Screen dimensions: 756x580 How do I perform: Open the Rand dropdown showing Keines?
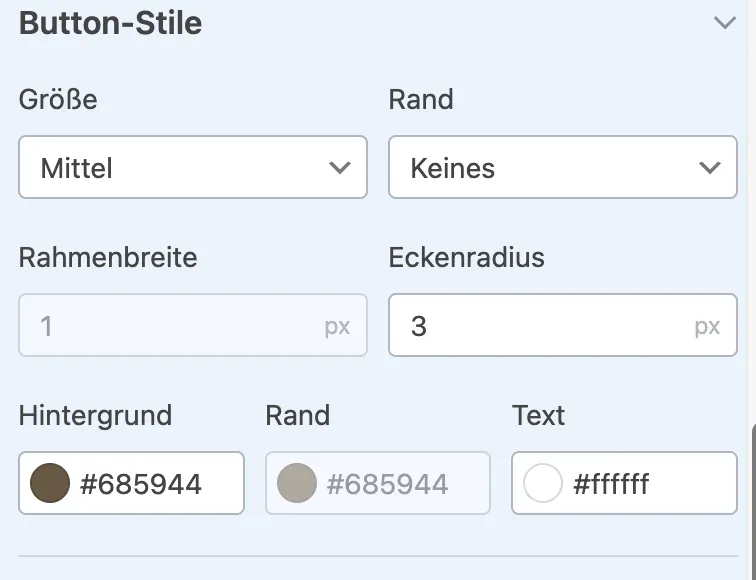tap(563, 167)
